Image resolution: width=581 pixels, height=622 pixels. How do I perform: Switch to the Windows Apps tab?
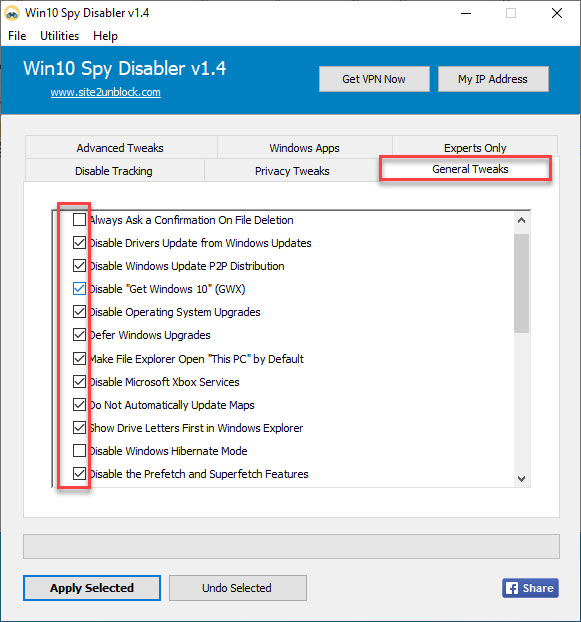pyautogui.click(x=305, y=147)
